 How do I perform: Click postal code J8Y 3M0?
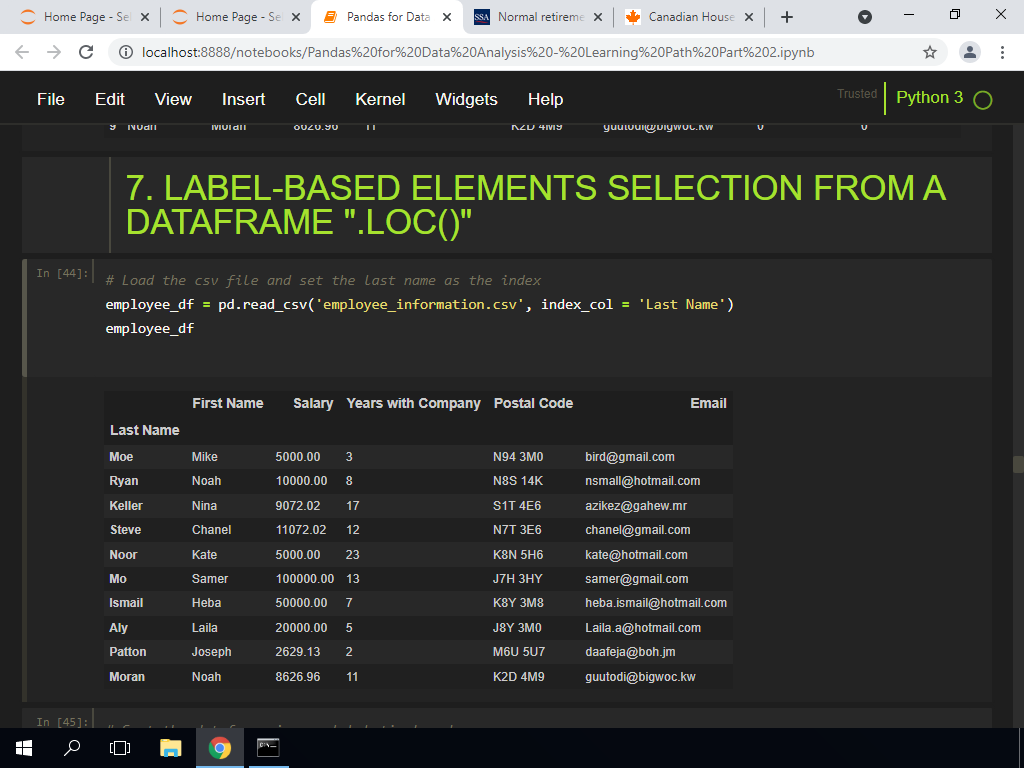[517, 628]
